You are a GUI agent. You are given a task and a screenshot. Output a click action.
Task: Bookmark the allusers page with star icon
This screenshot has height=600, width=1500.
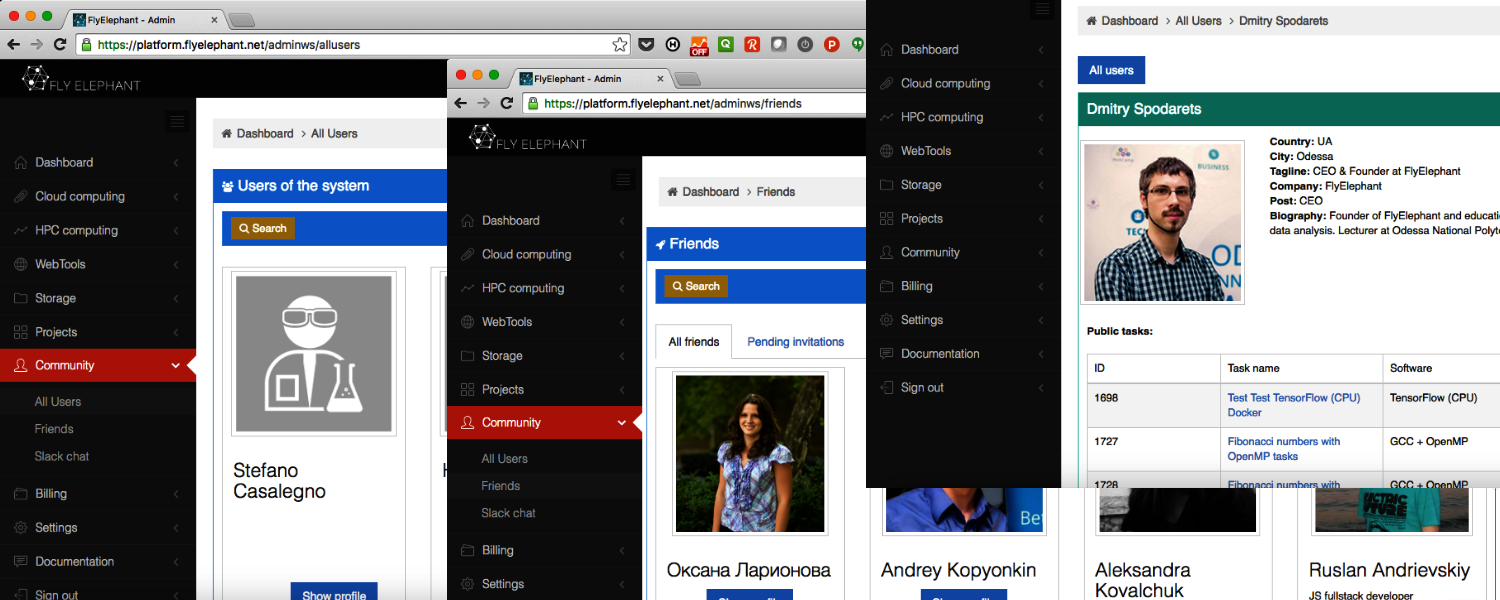point(620,44)
